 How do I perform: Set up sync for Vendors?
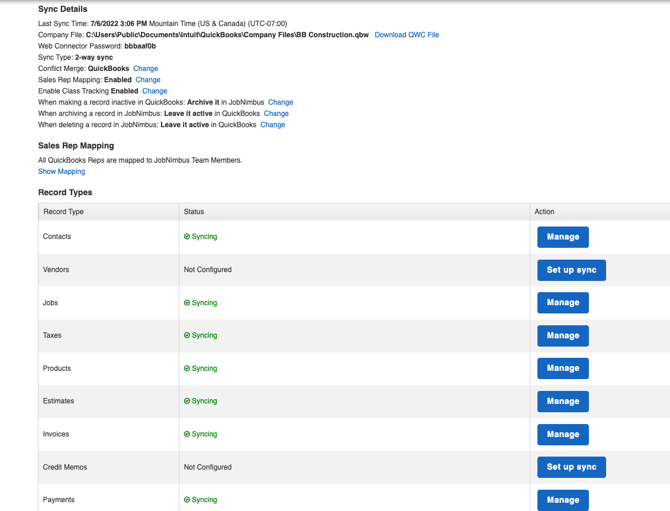(x=571, y=270)
